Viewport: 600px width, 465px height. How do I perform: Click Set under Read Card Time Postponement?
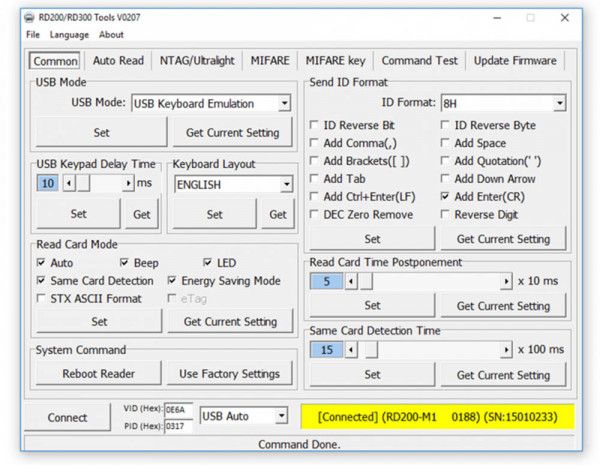pyautogui.click(x=372, y=305)
